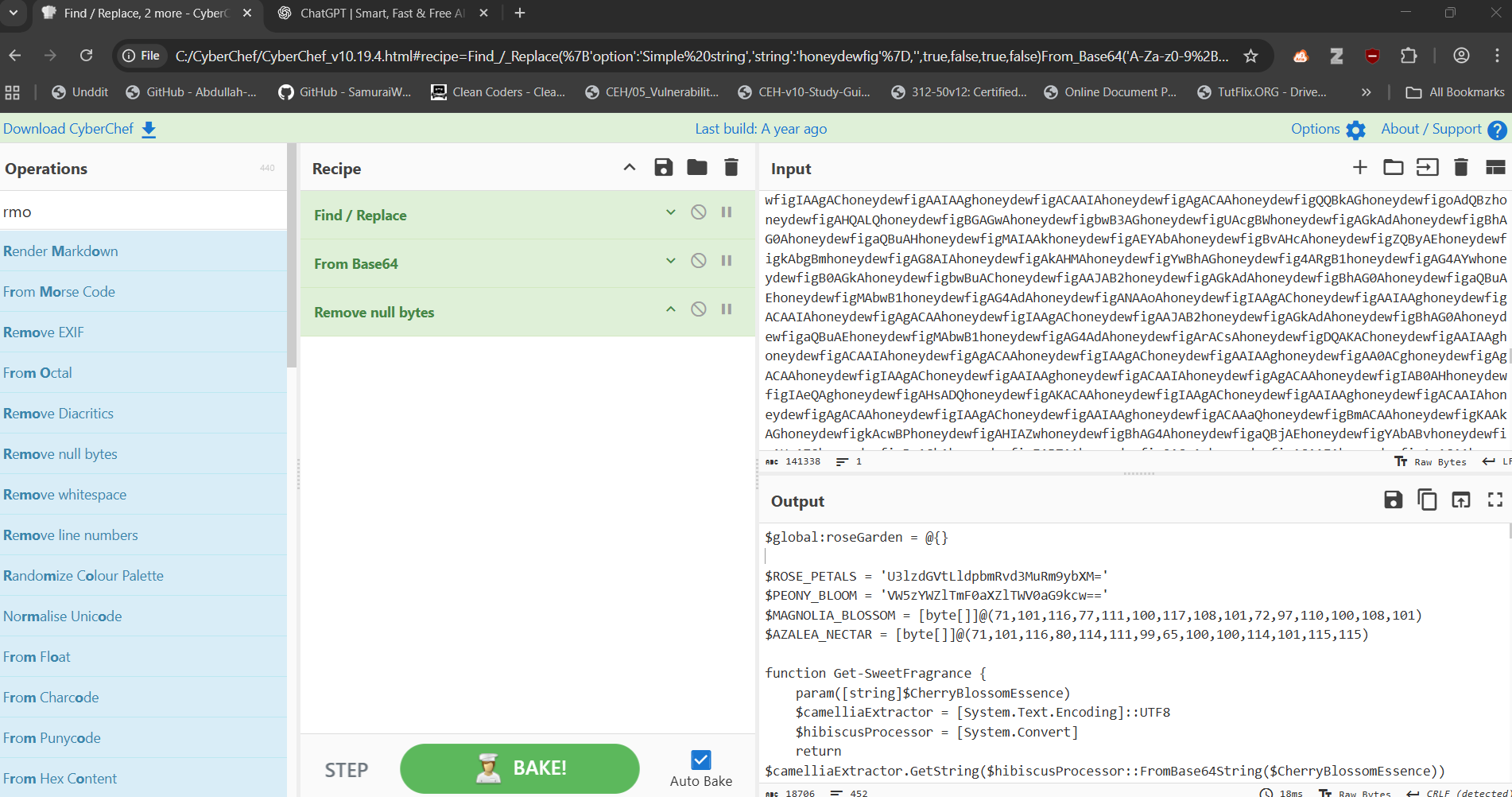The height and width of the screenshot is (797, 1512).
Task: Save the current recipe
Action: [x=663, y=168]
